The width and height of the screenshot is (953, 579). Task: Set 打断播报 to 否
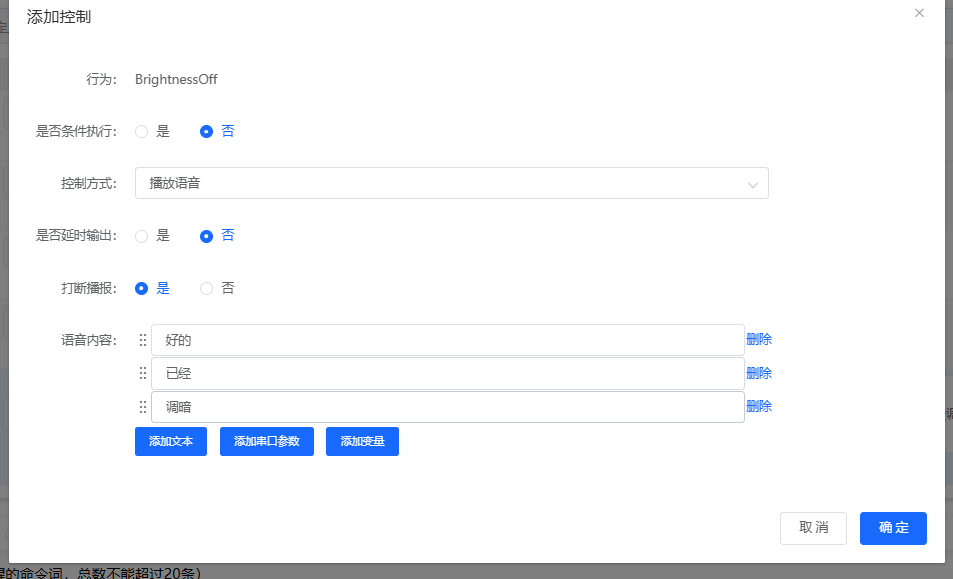(x=207, y=288)
